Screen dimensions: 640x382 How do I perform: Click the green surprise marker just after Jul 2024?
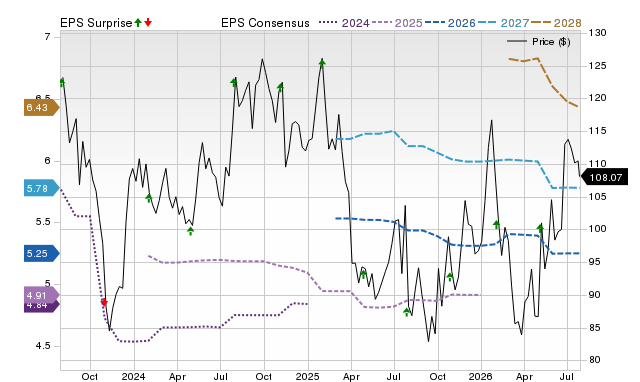click(234, 82)
